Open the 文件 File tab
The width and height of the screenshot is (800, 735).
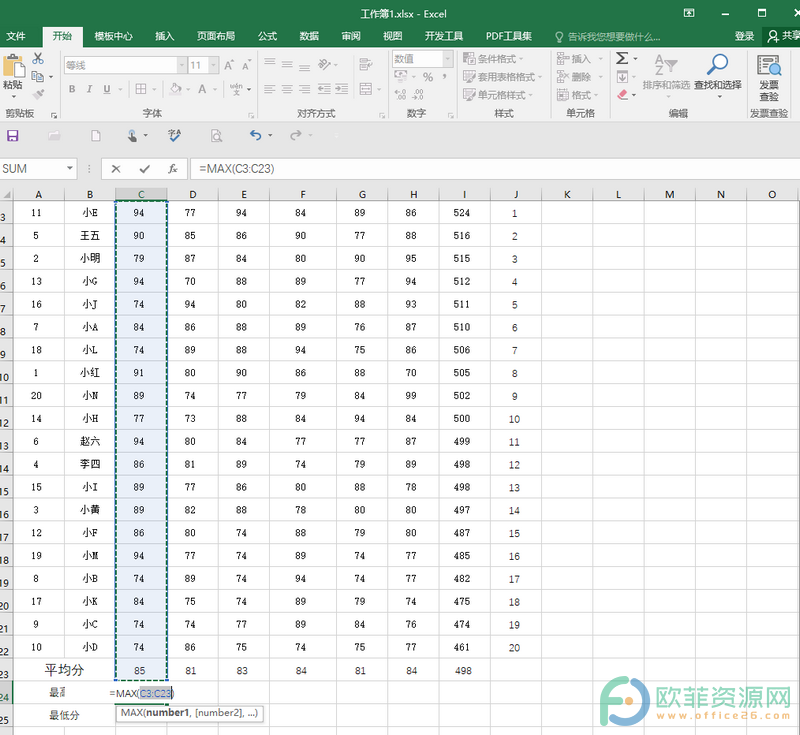[16, 36]
